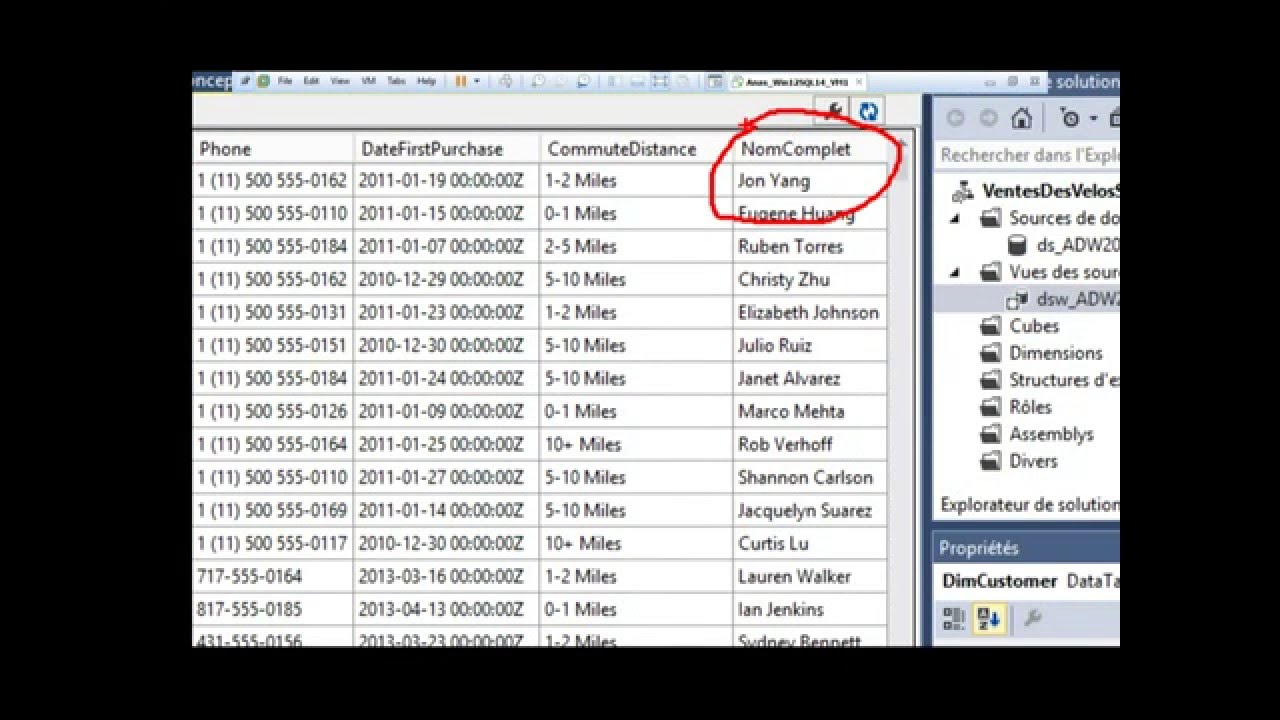This screenshot has width=1280, height=720.
Task: Click the 717-555-0164 phone cell
Action: [x=272, y=576]
